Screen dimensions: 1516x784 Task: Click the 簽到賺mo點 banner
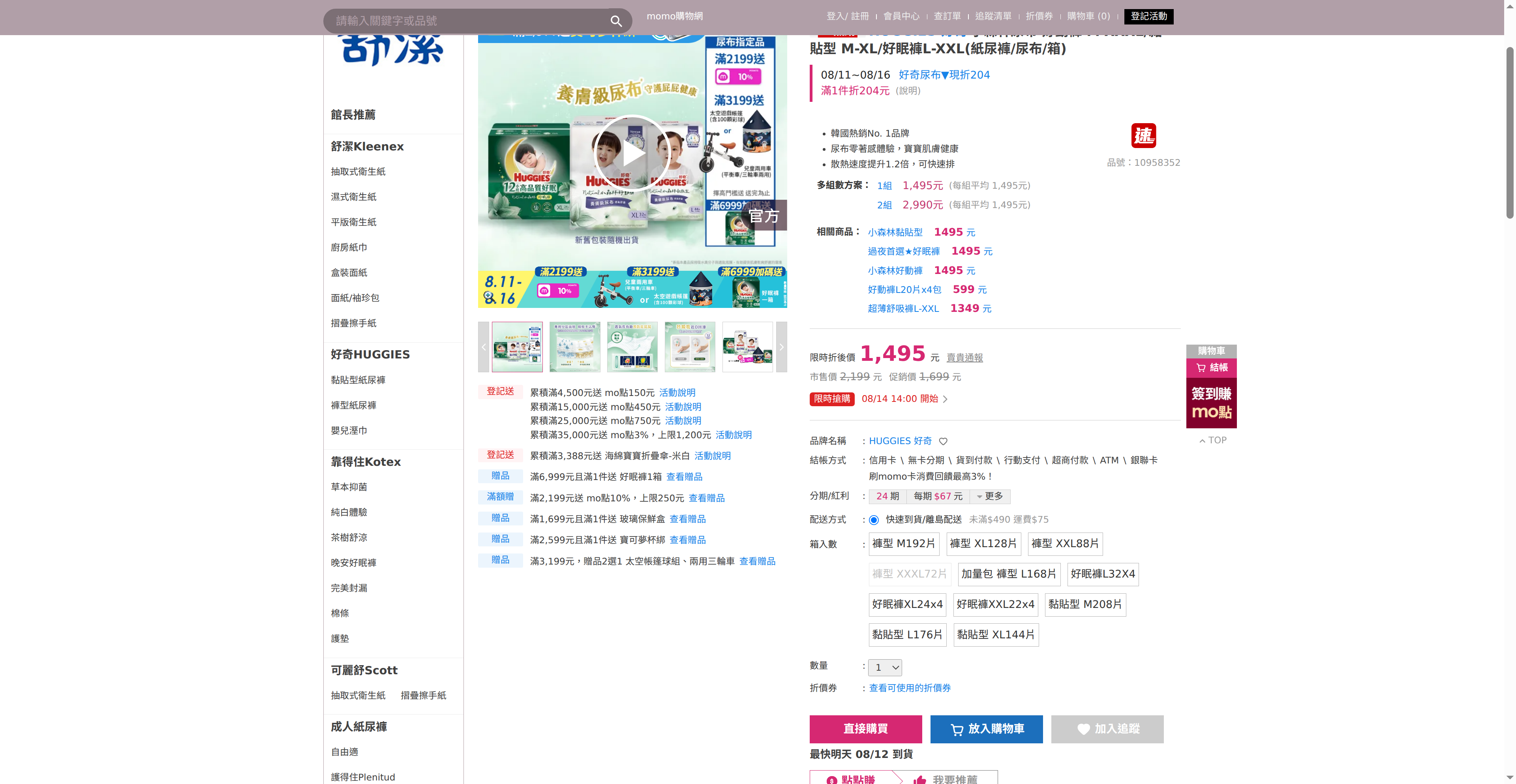(1212, 403)
